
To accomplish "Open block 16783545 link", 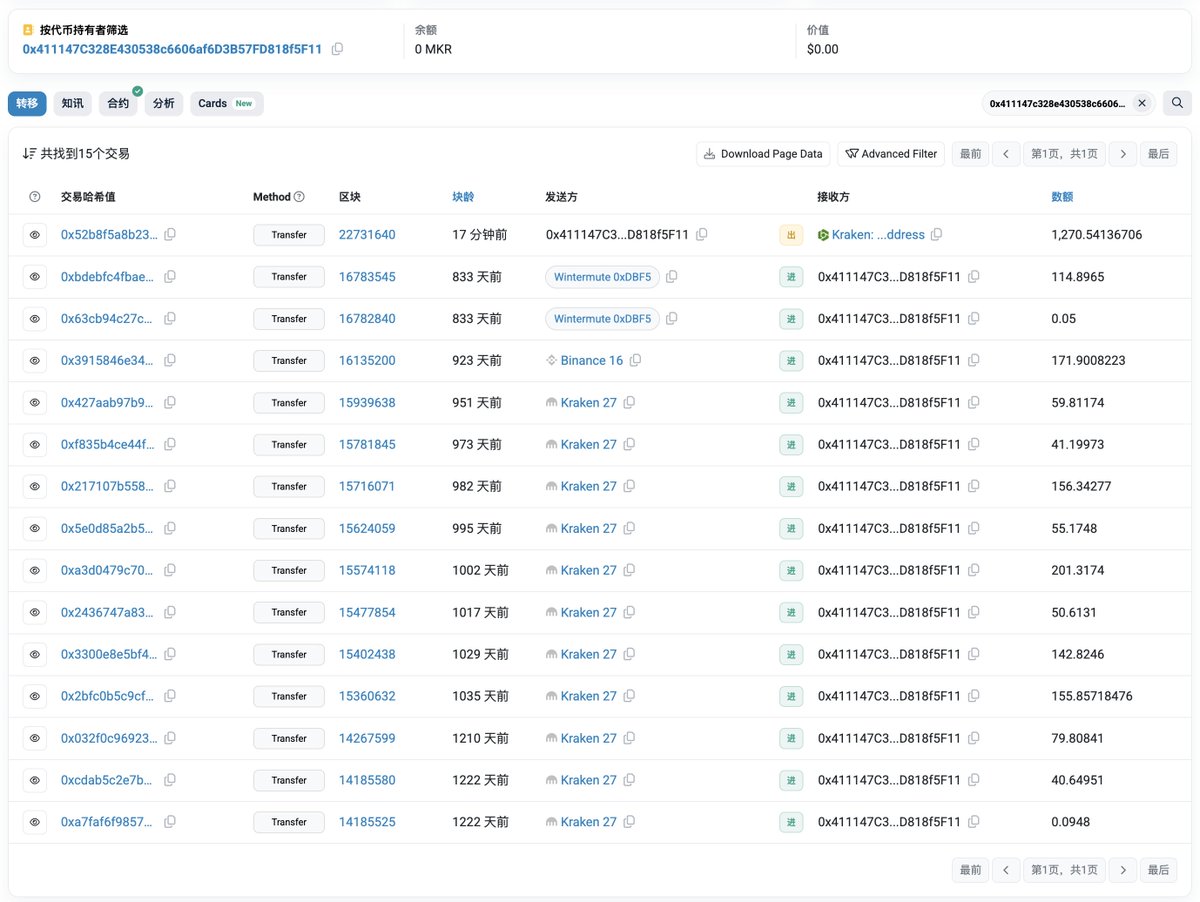I will 367,277.
